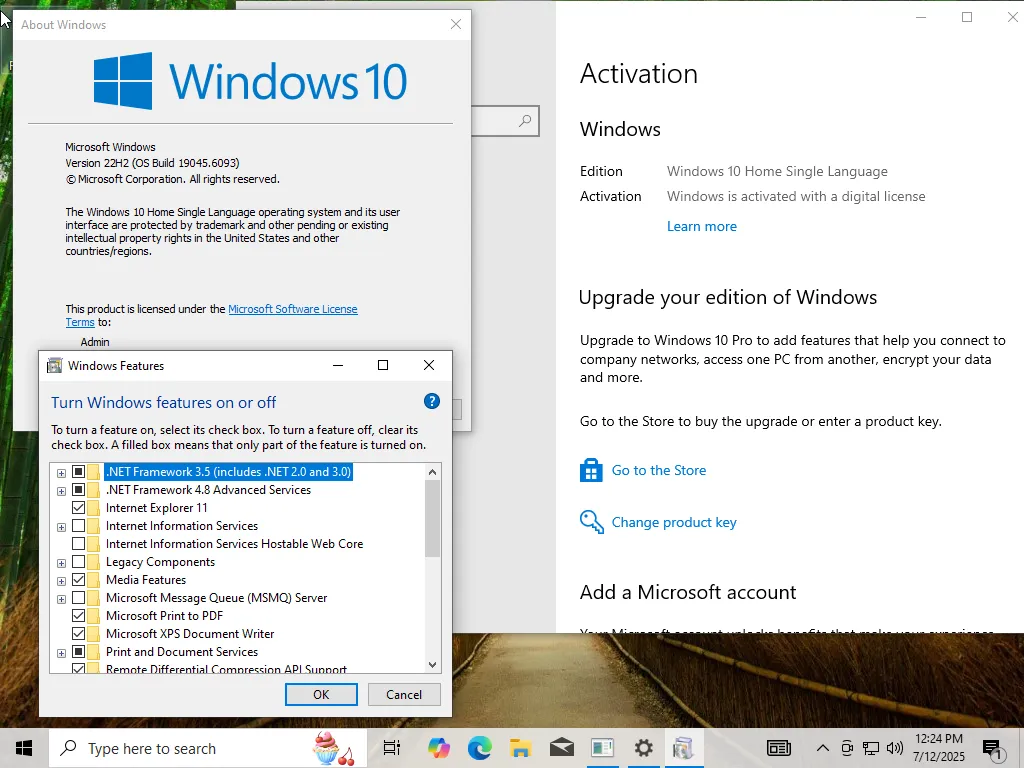
Task: Open the Microsoft Software License link
Action: [293, 309]
